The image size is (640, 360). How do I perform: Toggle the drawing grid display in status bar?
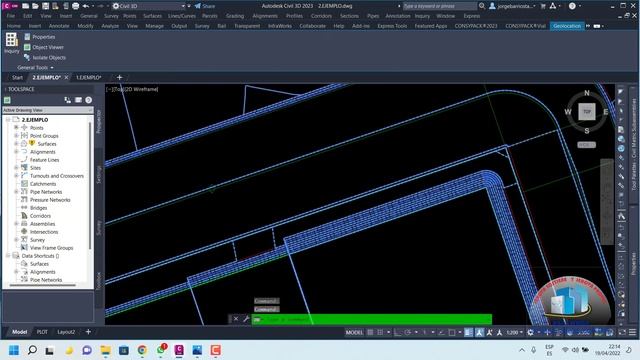tap(370, 332)
